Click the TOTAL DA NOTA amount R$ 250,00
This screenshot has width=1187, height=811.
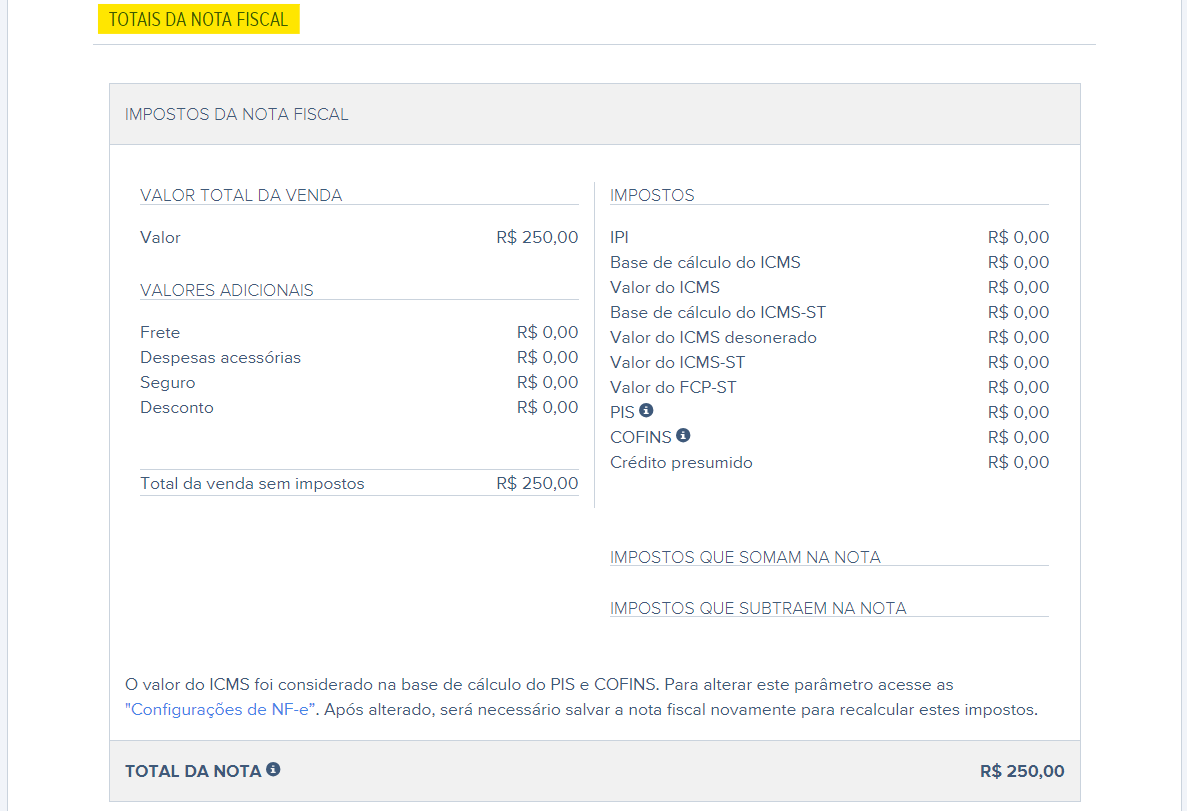click(1022, 772)
